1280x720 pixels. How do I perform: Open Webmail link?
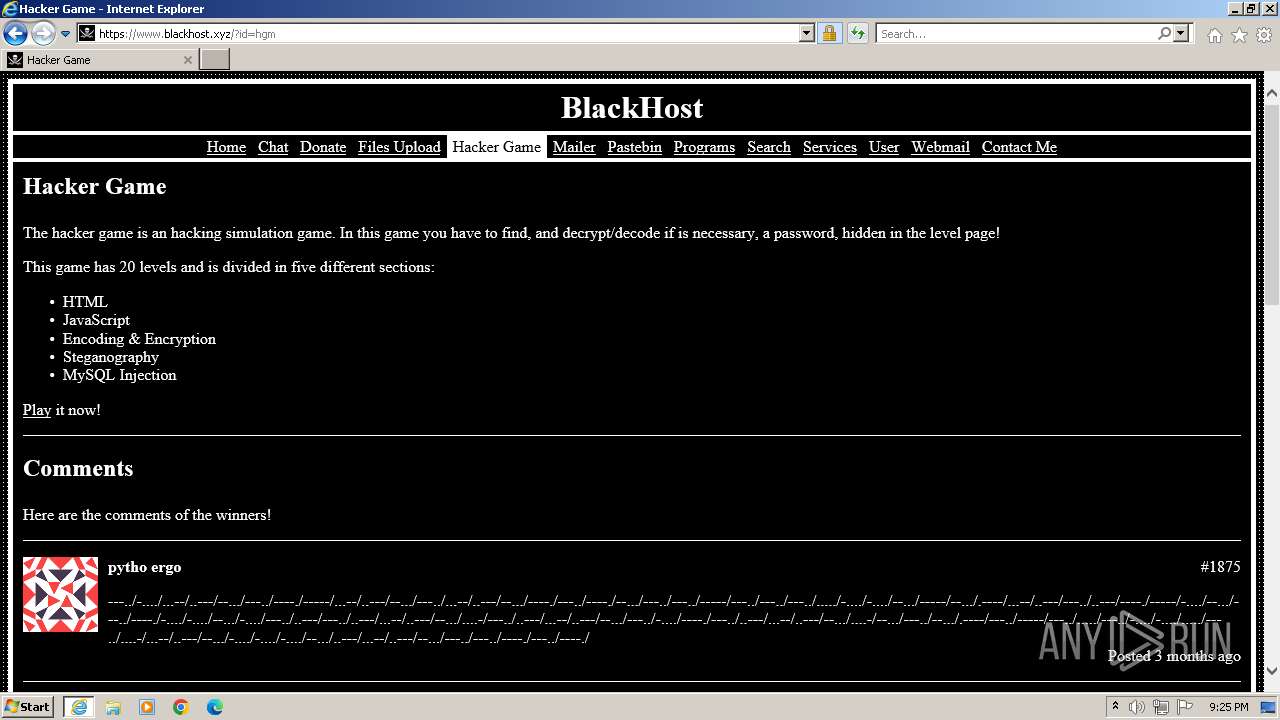point(940,147)
